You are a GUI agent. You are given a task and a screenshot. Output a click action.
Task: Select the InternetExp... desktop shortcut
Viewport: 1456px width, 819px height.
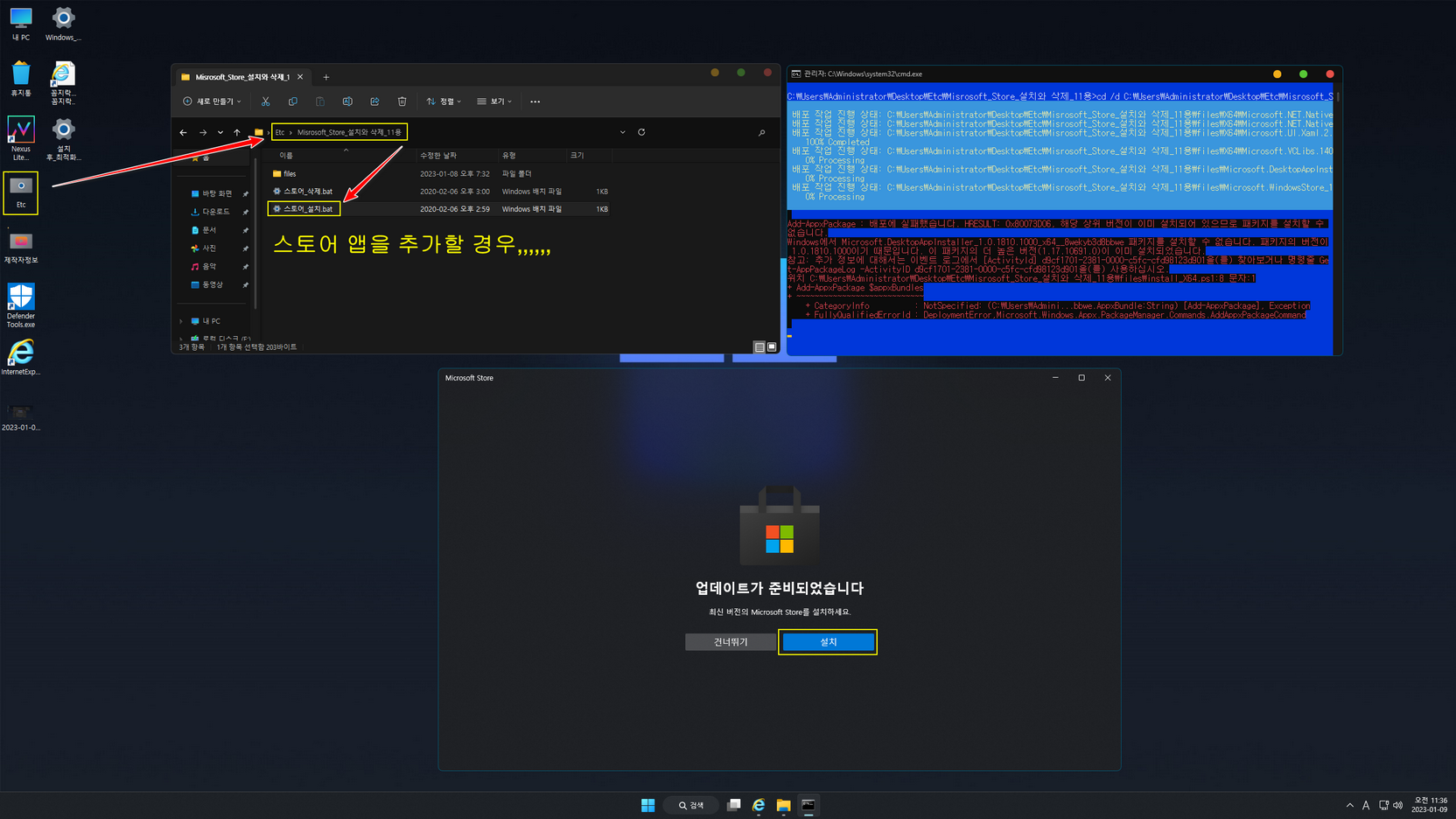[21, 357]
